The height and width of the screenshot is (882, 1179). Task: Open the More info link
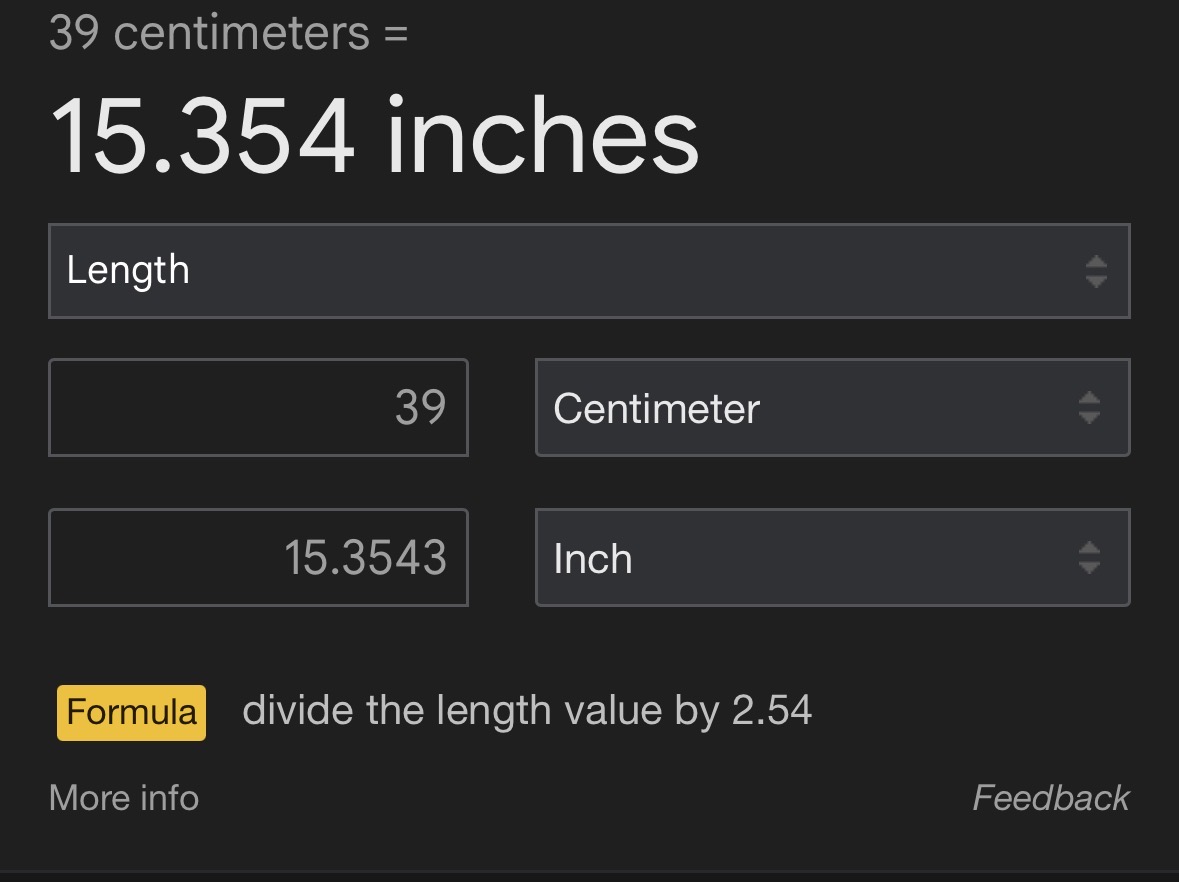[x=124, y=798]
